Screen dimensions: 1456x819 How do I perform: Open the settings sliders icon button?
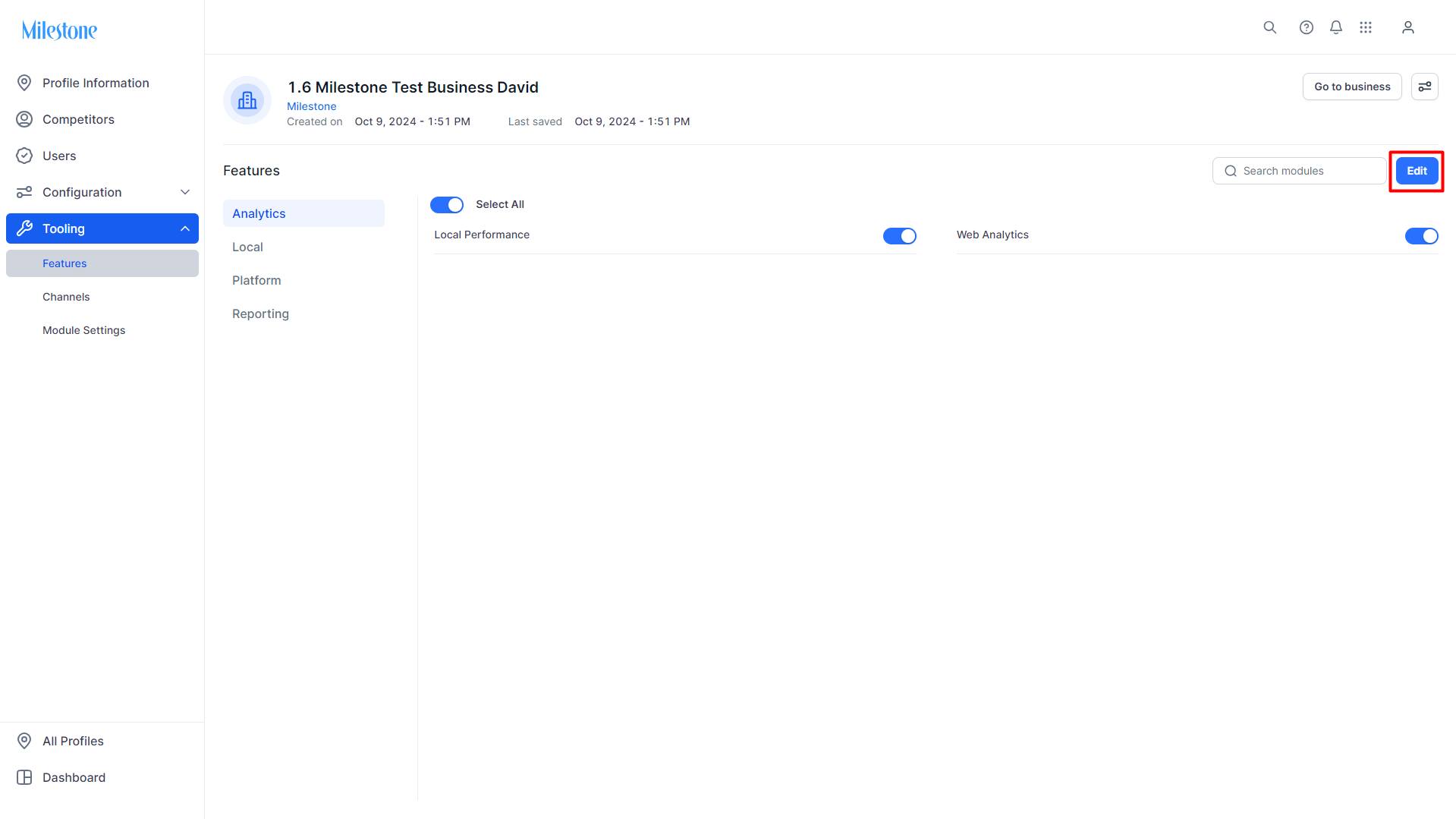point(1425,87)
